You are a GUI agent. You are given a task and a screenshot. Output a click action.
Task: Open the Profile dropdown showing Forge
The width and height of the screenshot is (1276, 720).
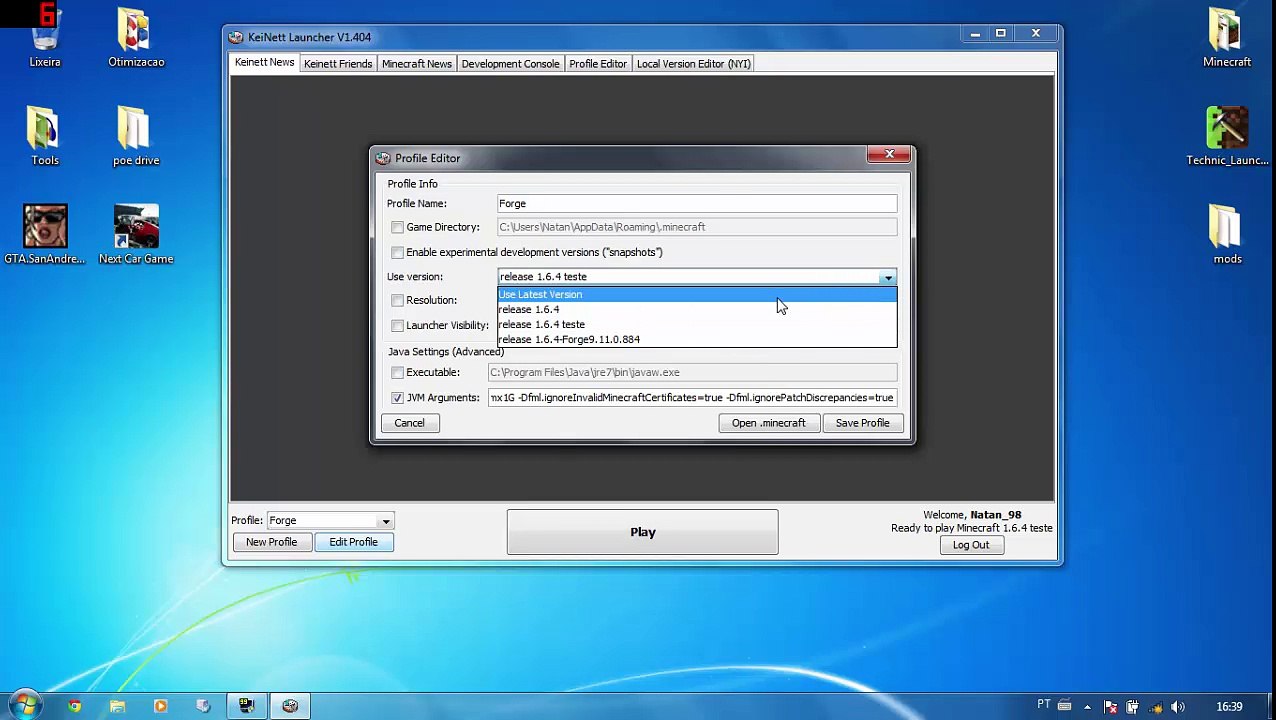[330, 521]
